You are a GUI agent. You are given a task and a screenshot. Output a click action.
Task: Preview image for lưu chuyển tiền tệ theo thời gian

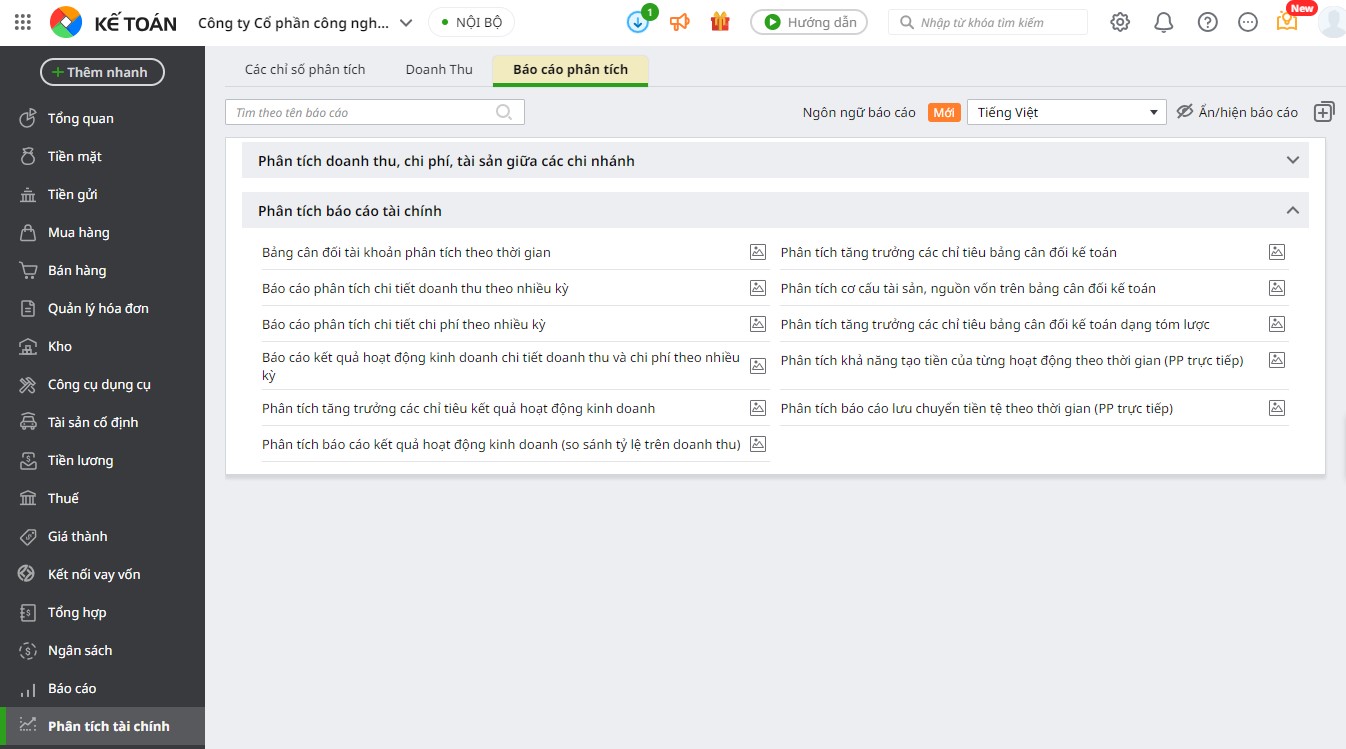tap(1277, 408)
